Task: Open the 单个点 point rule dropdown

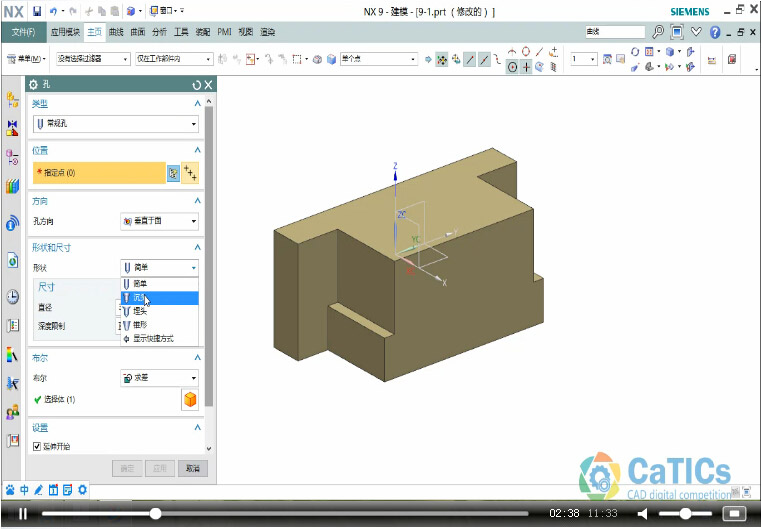Action: point(379,59)
